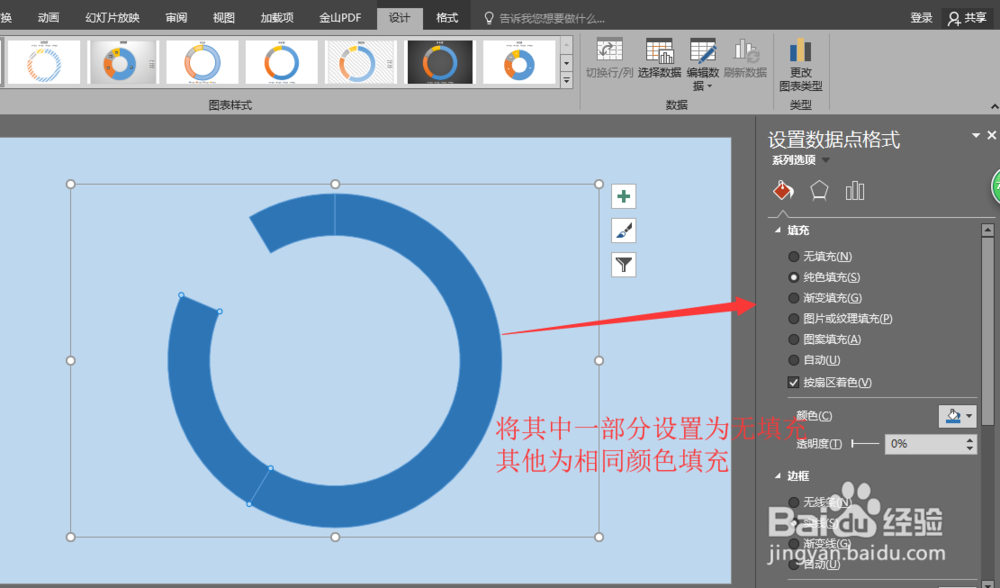This screenshot has width=1000, height=588.
Task: Choose the thin-ring doughnut style fourth thumbnail
Action: 281,62
